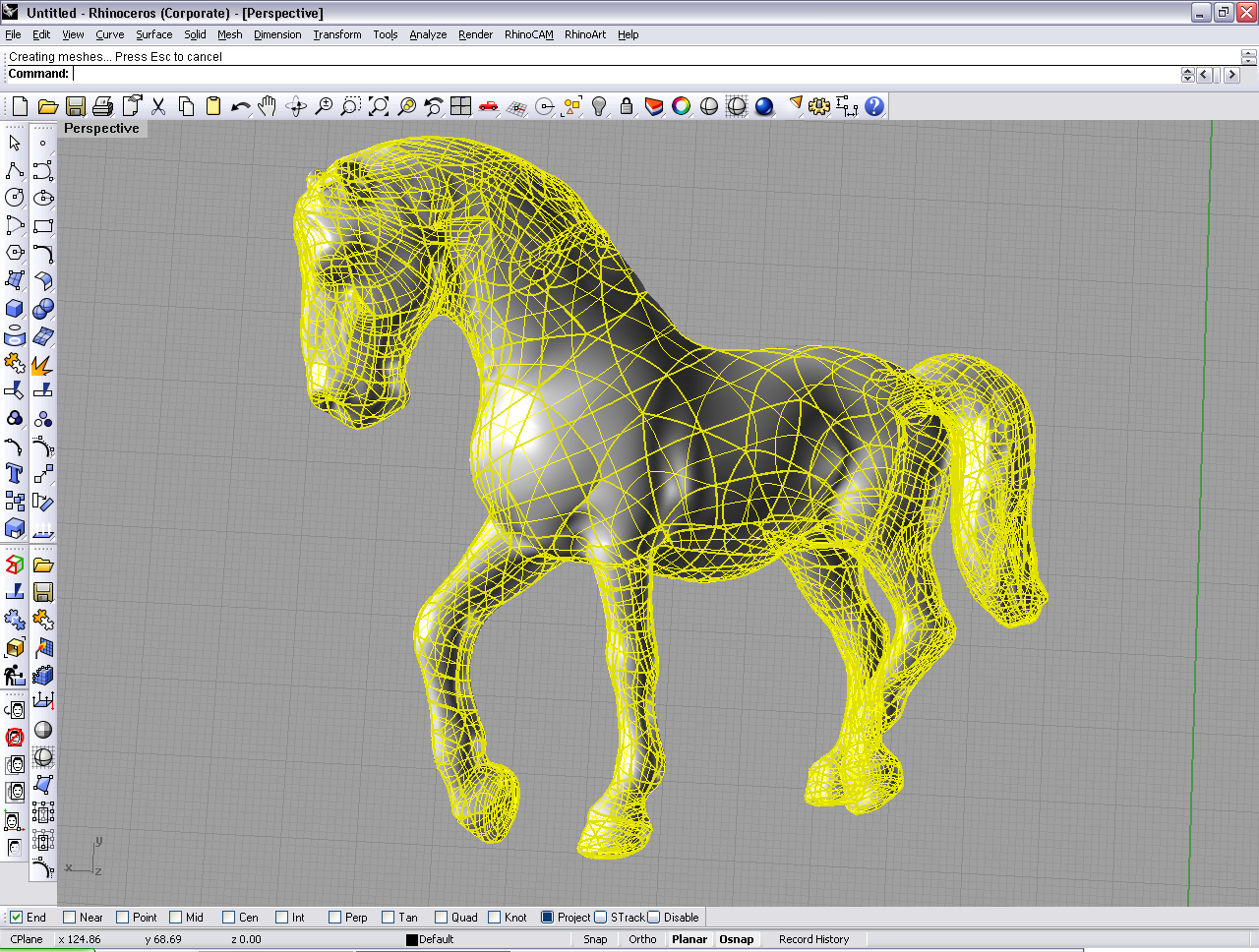Click the Explode tool icon
This screenshot has width=1259, height=952.
pyautogui.click(x=42, y=365)
